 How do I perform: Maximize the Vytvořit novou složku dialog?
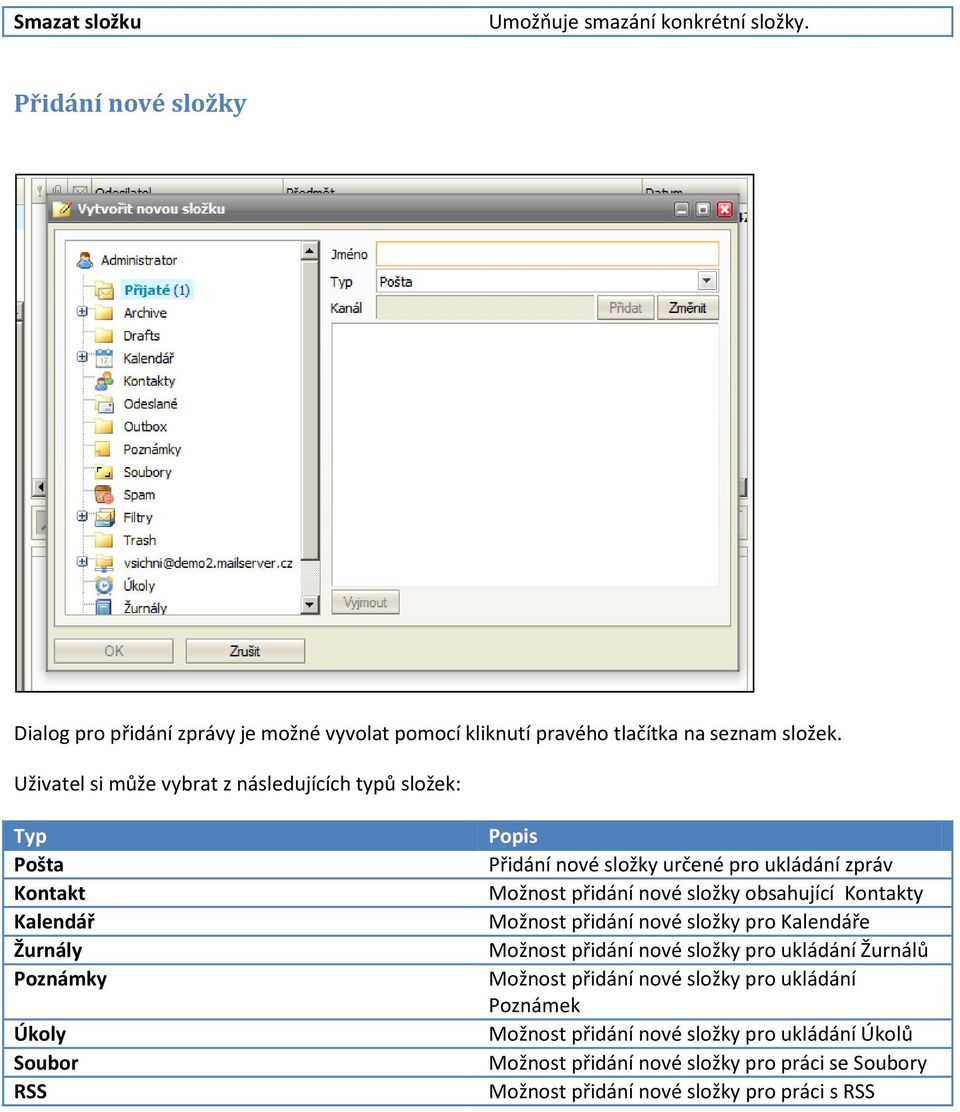(703, 208)
